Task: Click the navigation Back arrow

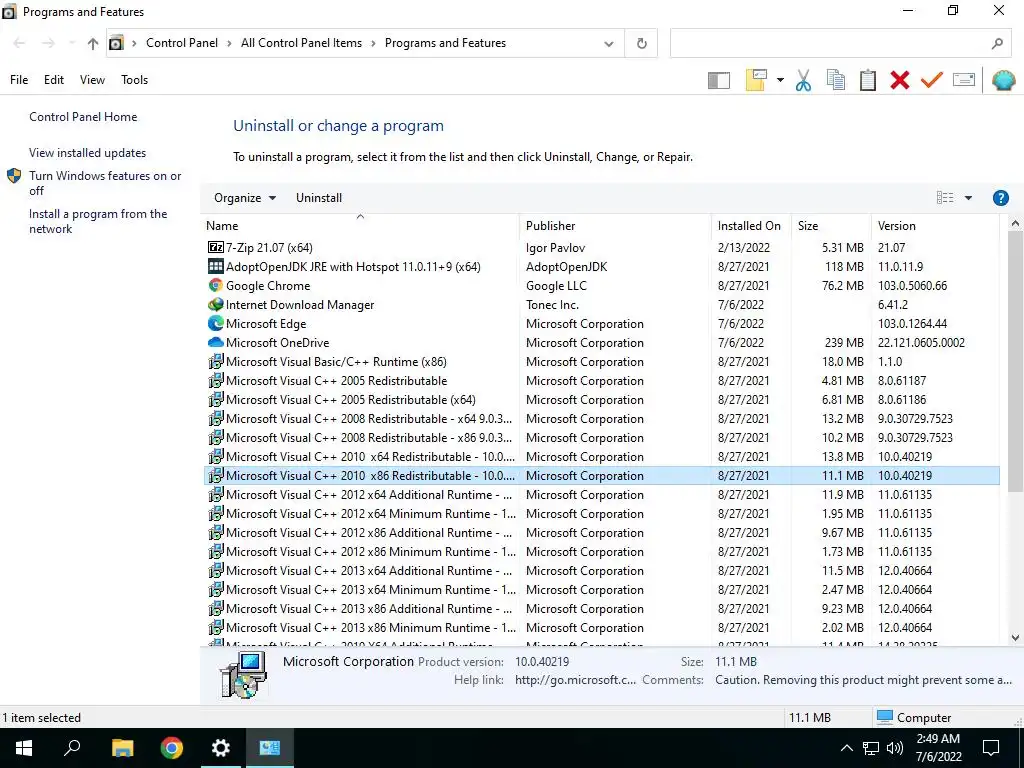Action: (x=19, y=43)
